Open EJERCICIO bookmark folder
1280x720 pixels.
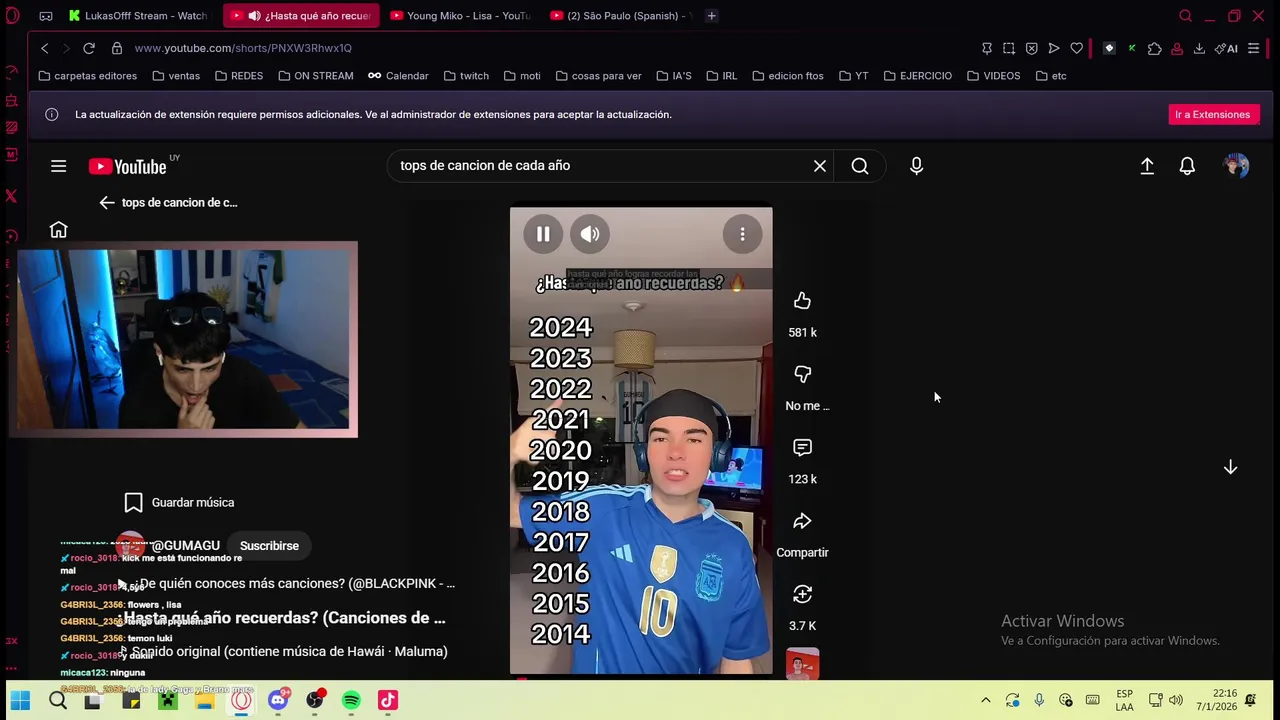tap(917, 76)
